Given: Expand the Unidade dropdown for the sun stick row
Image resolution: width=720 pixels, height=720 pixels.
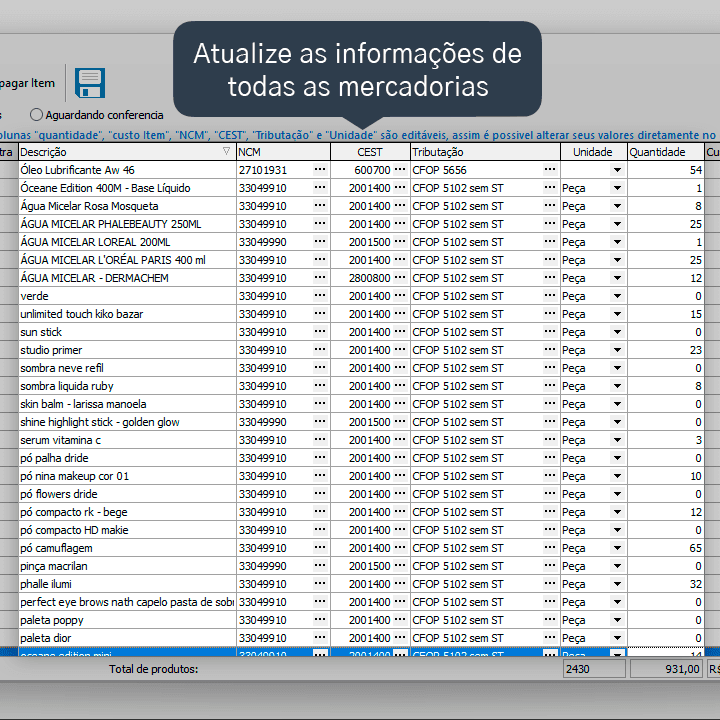Looking at the screenshot, I should pos(618,332).
